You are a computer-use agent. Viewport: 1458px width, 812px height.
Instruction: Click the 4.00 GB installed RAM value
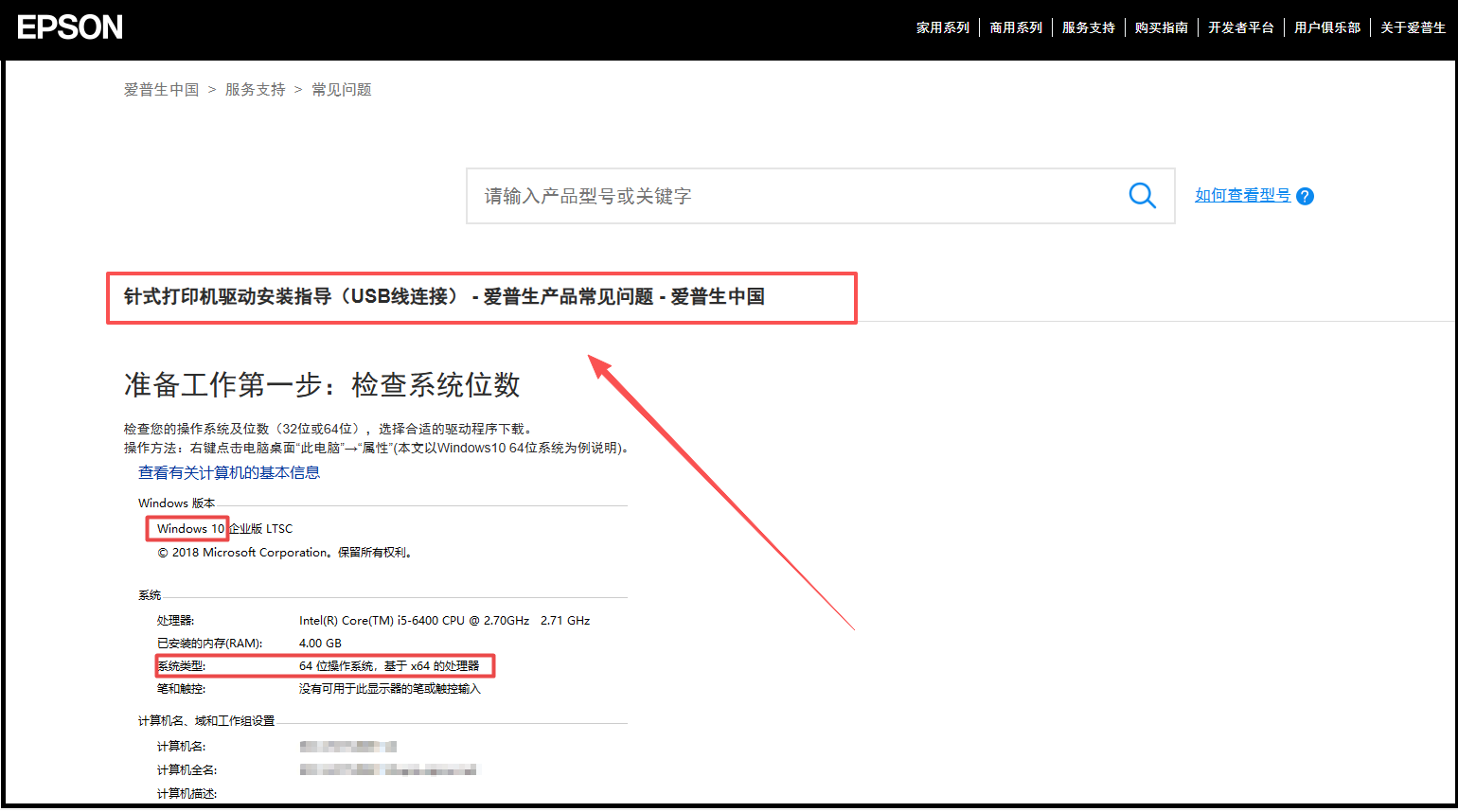[320, 643]
